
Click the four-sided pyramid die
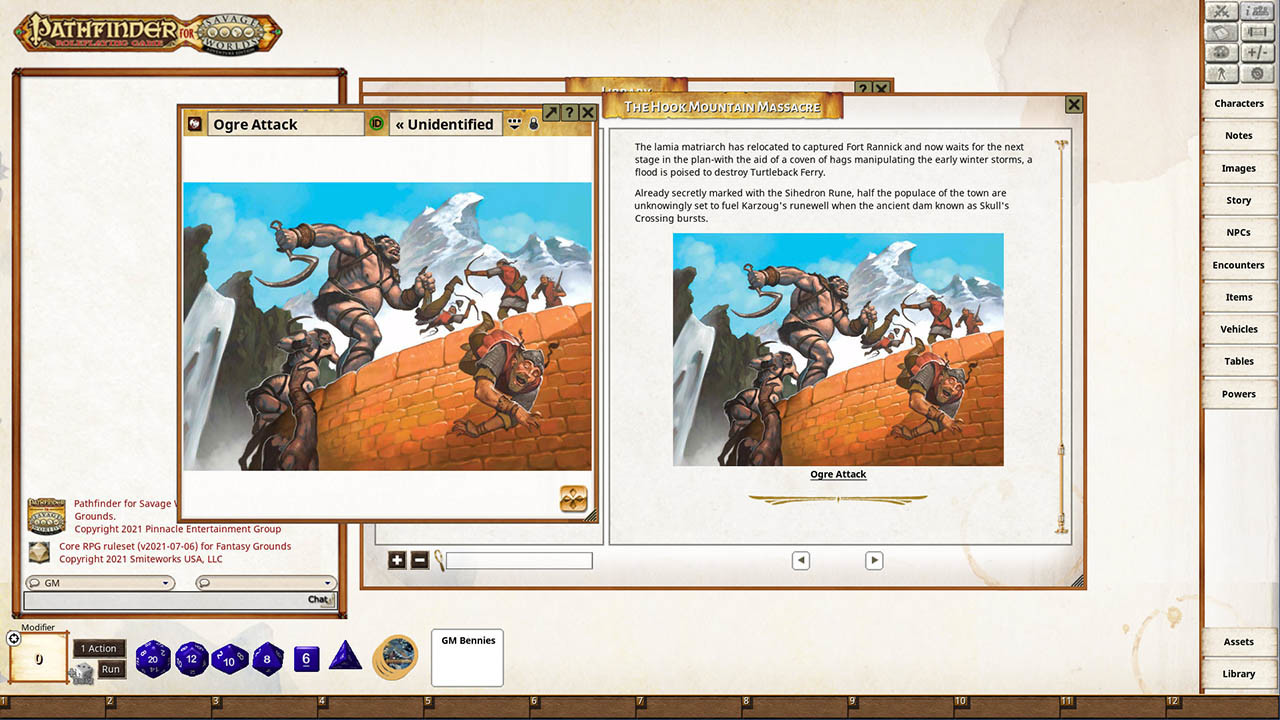pyautogui.click(x=346, y=657)
